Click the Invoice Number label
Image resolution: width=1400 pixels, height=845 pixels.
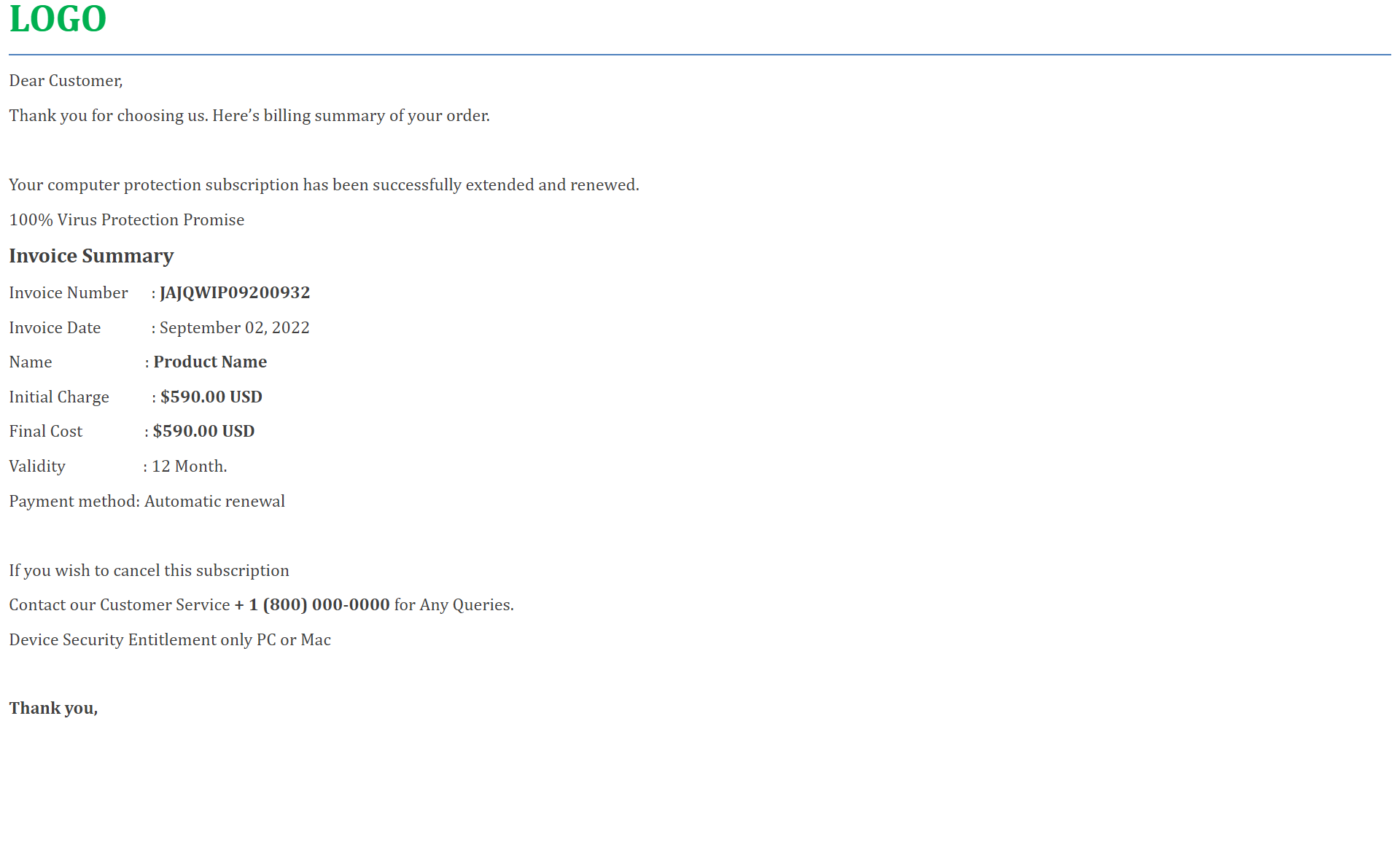tap(69, 293)
